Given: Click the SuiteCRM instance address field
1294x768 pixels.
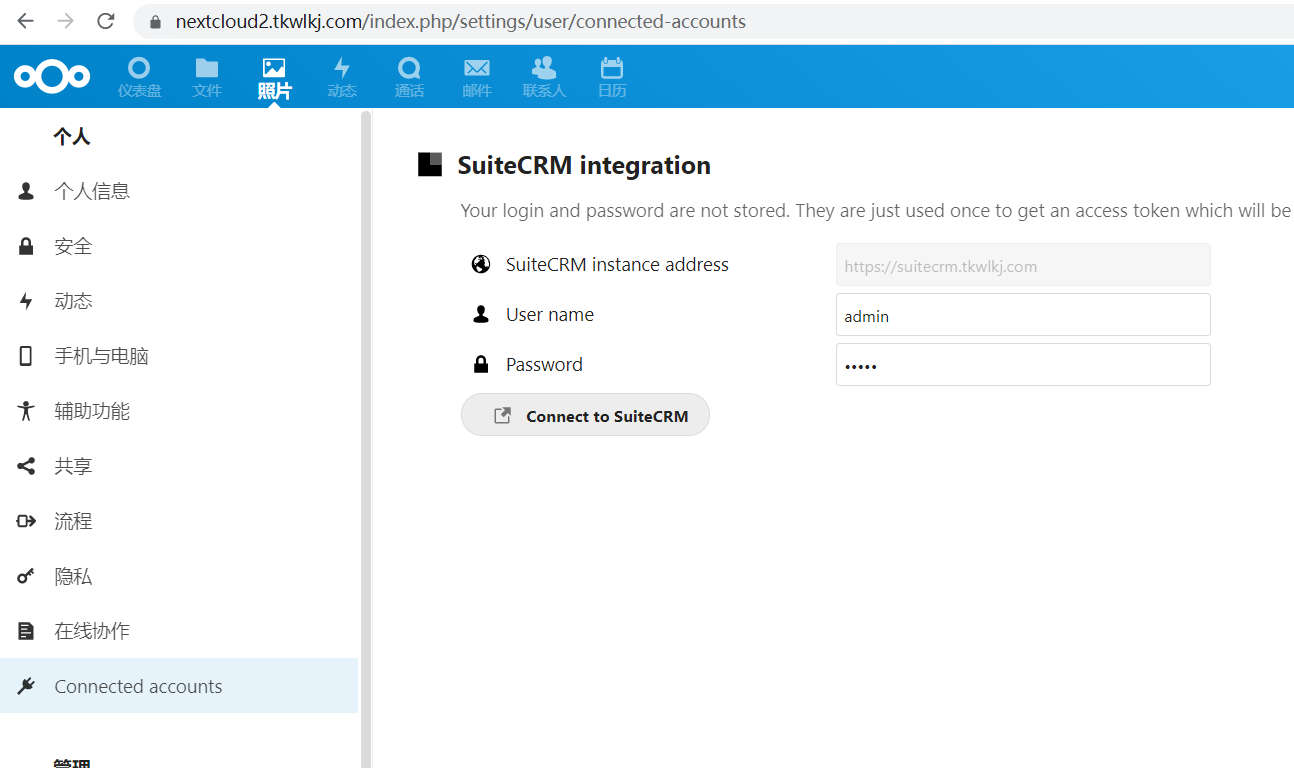Looking at the screenshot, I should [x=1023, y=265].
